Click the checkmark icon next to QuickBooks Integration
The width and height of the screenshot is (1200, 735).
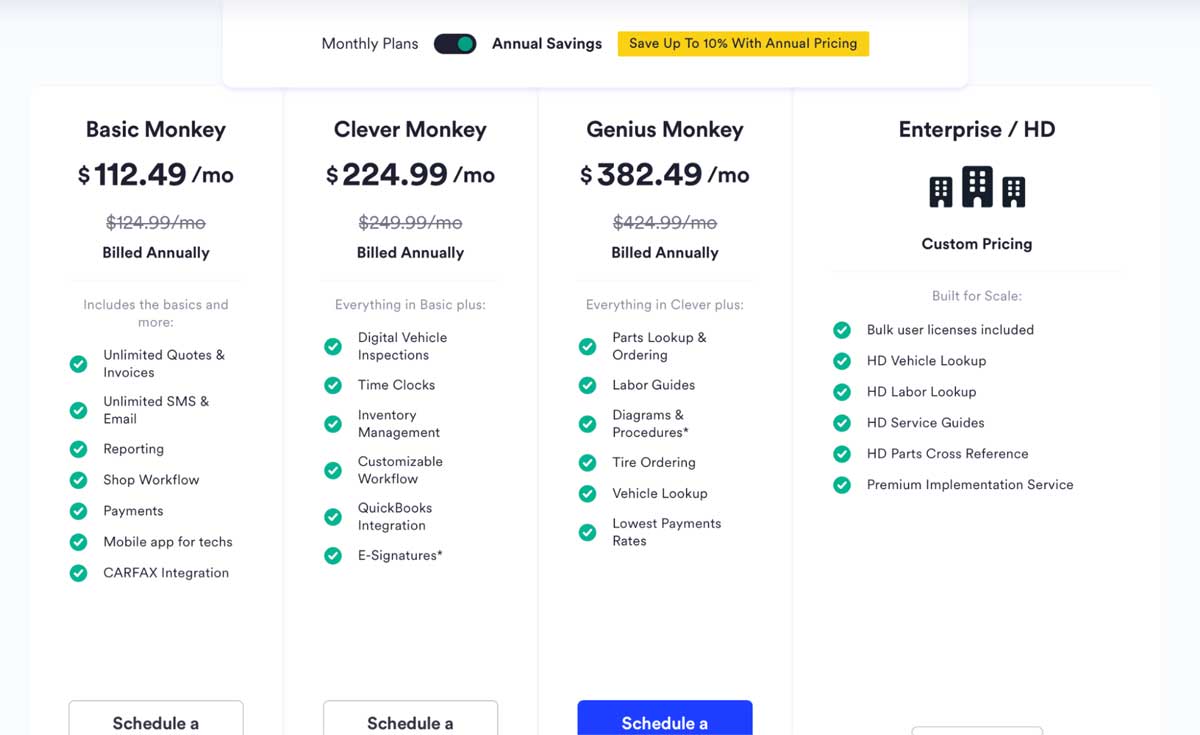click(332, 517)
